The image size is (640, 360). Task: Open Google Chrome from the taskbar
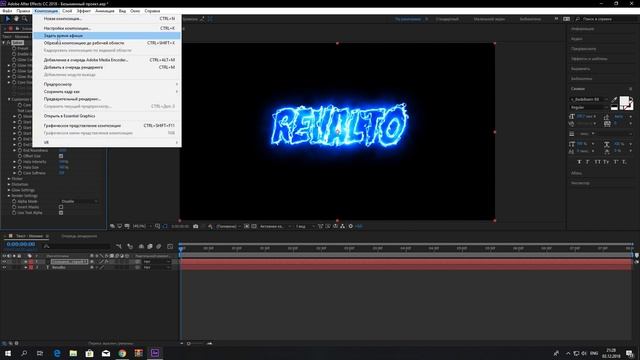click(x=122, y=353)
